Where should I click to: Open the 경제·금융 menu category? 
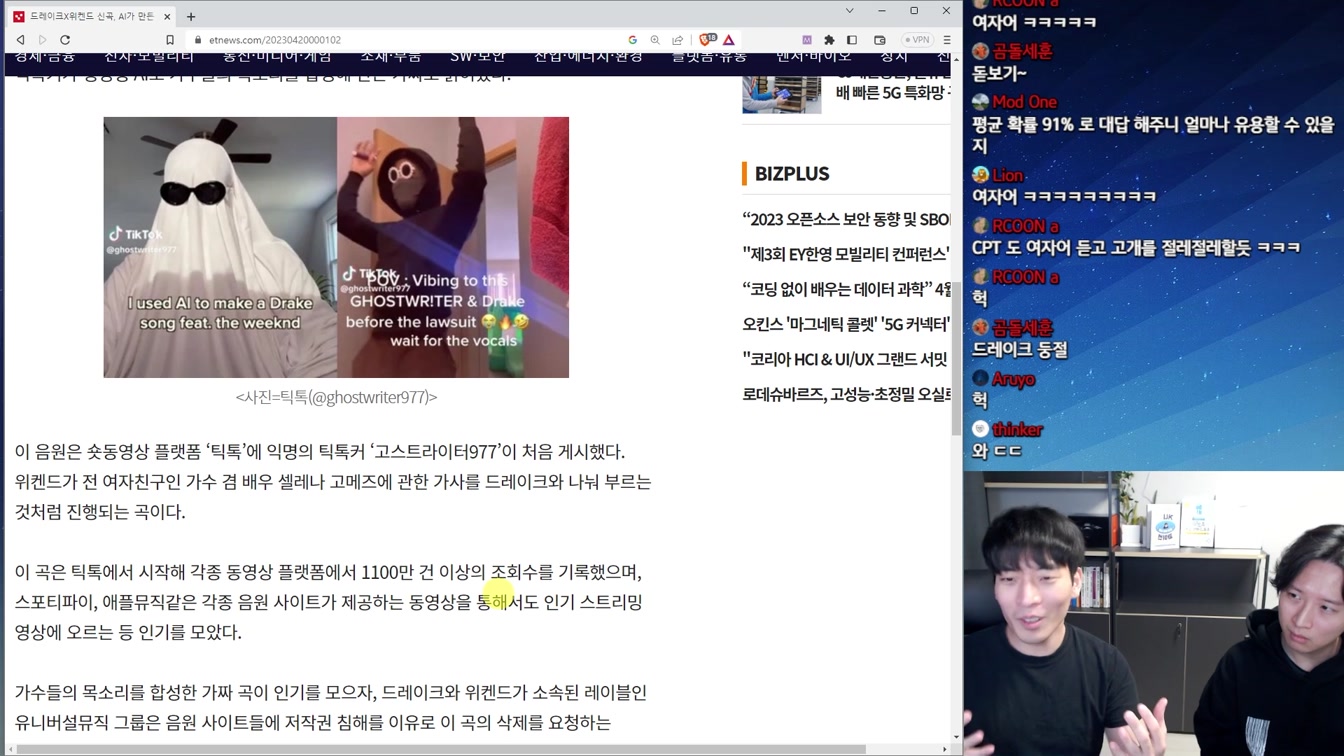(45, 56)
